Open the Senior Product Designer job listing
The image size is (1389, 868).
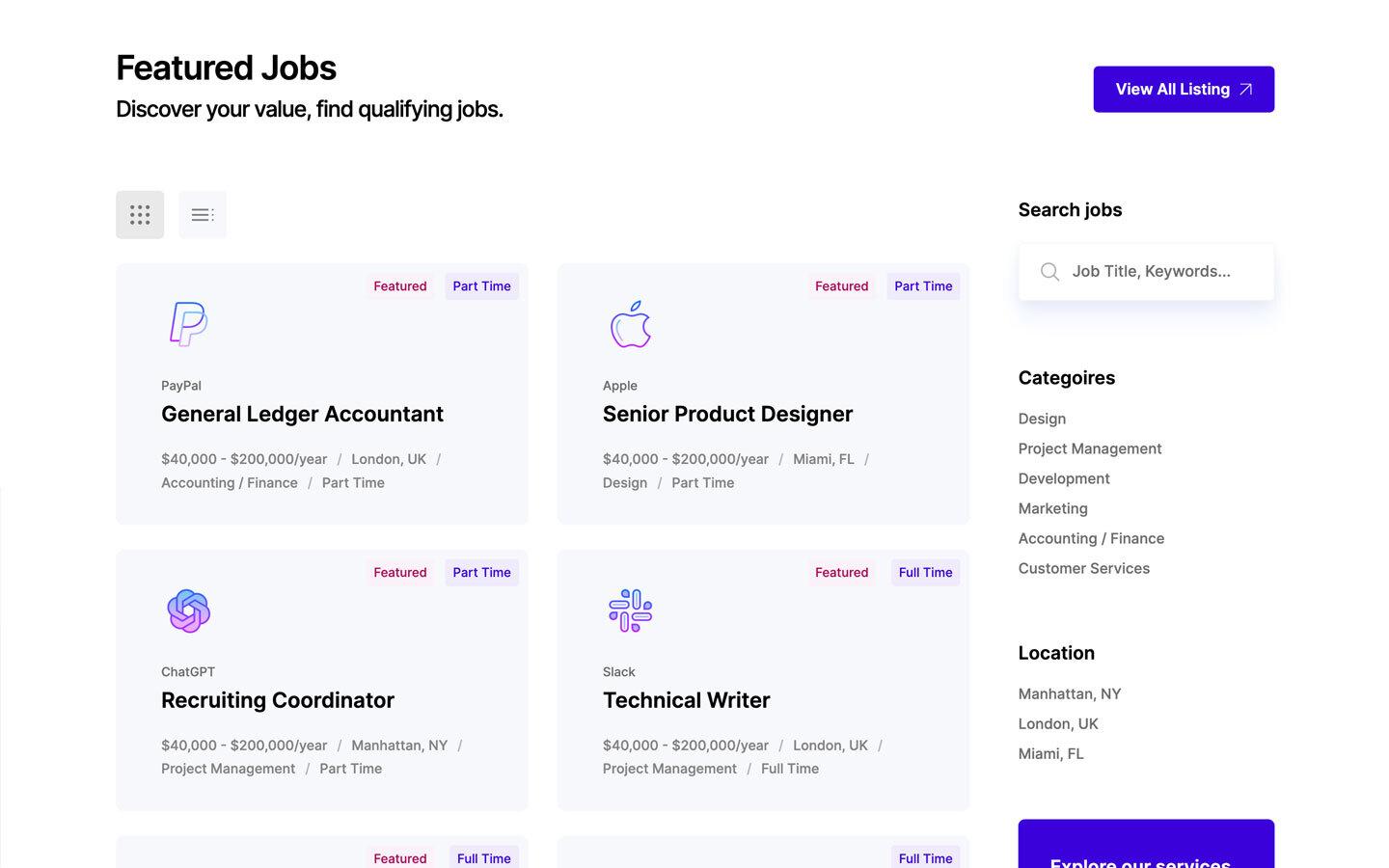coord(727,414)
